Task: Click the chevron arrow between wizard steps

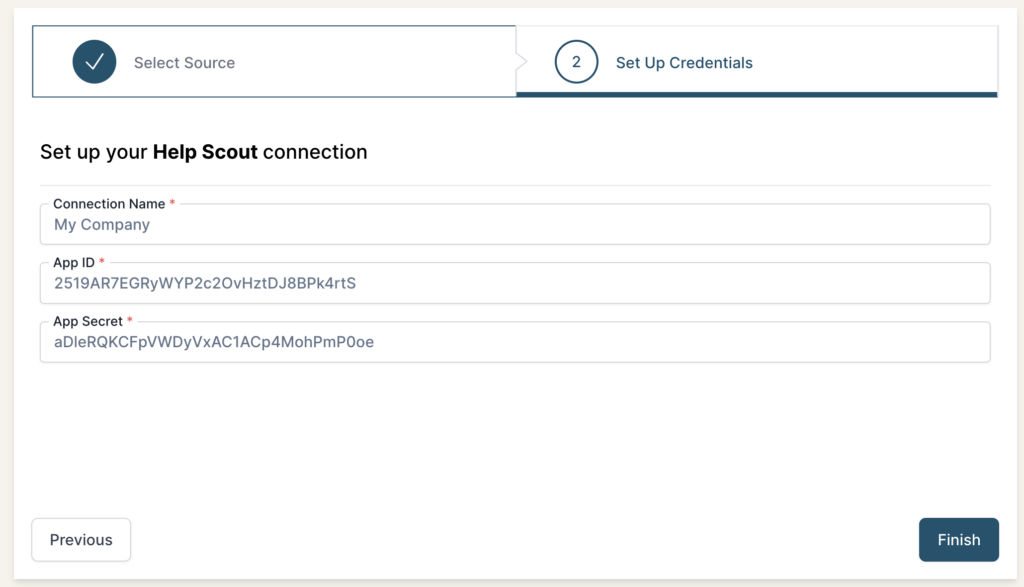Action: pos(520,62)
